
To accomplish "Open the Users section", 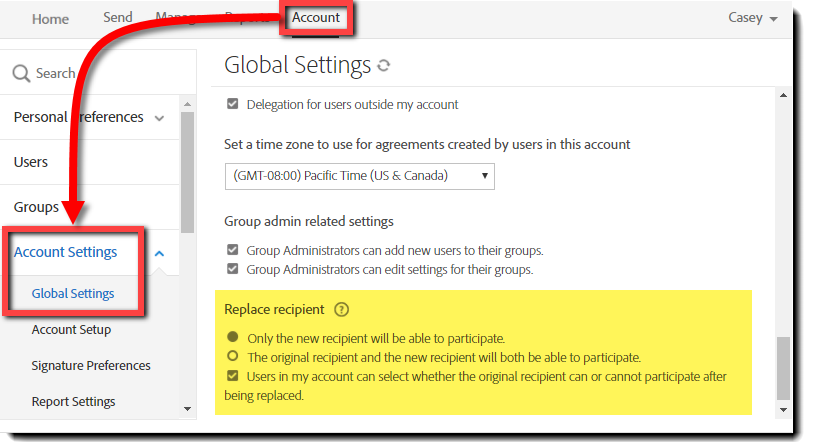I will click(31, 162).
